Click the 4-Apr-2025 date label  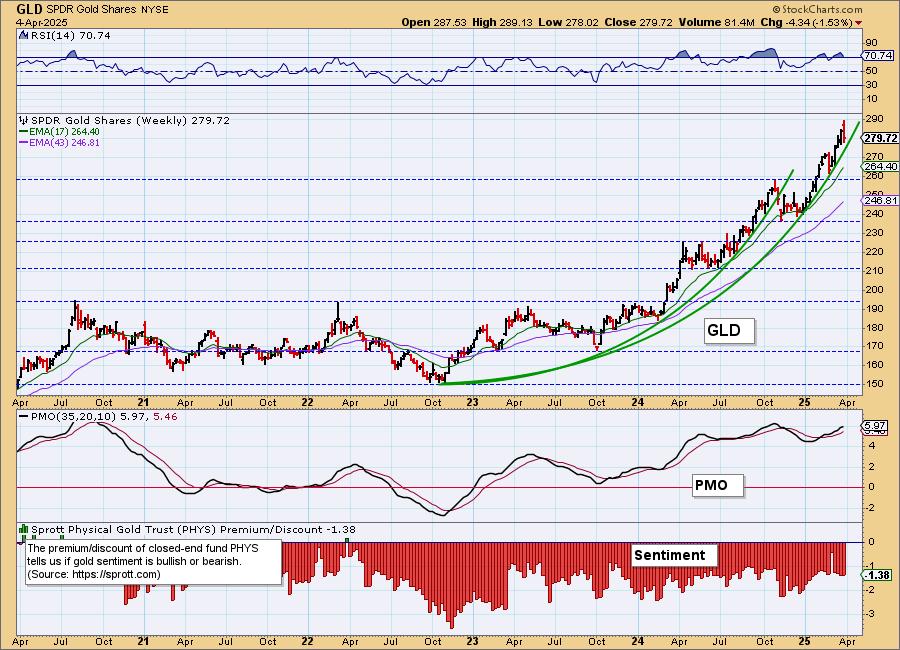tap(42, 22)
